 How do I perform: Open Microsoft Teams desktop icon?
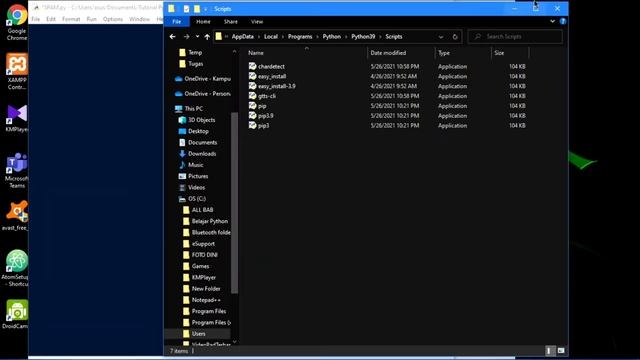[x=16, y=171]
